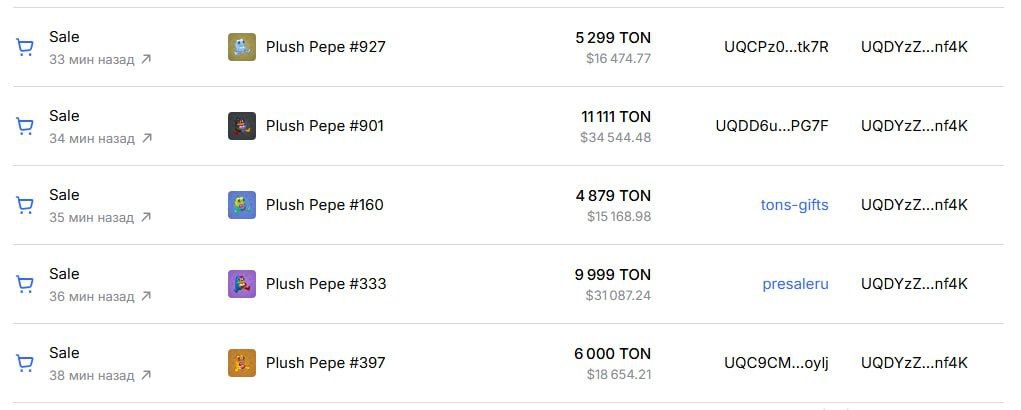The image size is (1021, 410).
Task: Click cart icon of Plush Pepe #397 sale
Action: tap(25, 363)
